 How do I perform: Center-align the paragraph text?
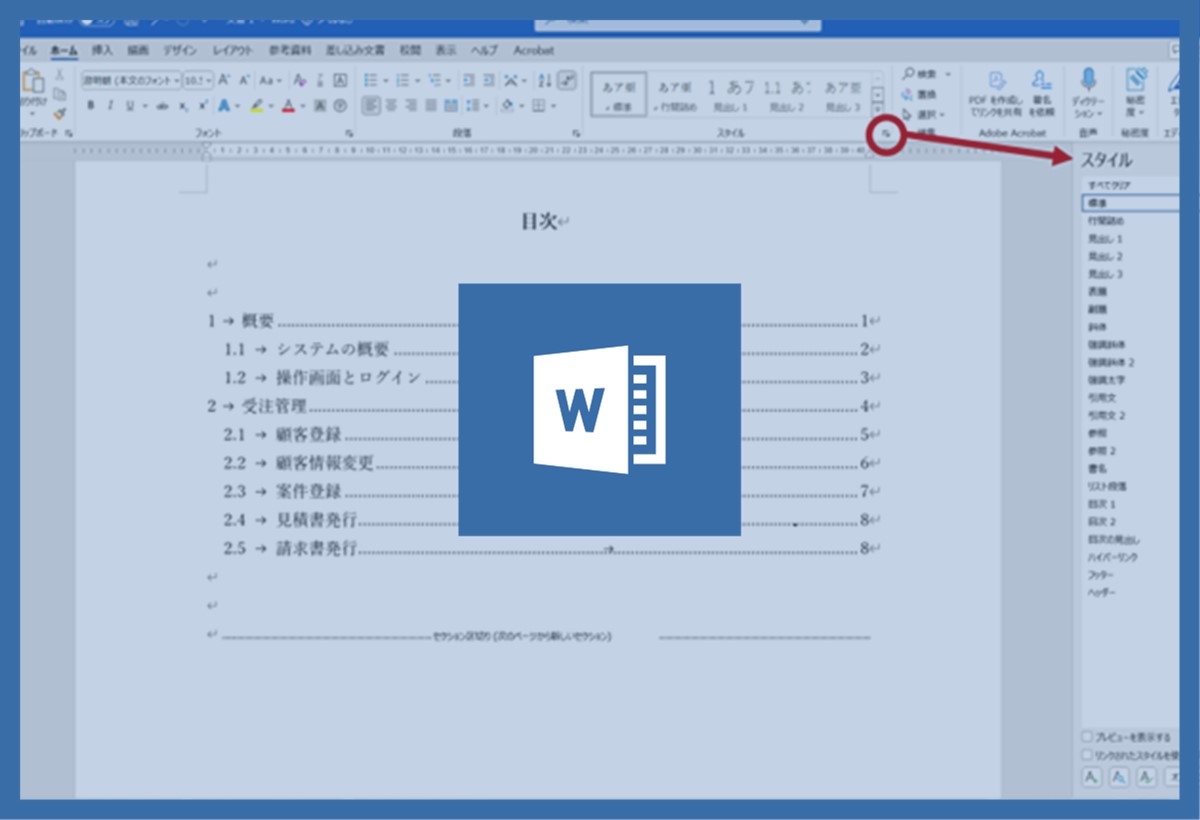click(x=389, y=106)
